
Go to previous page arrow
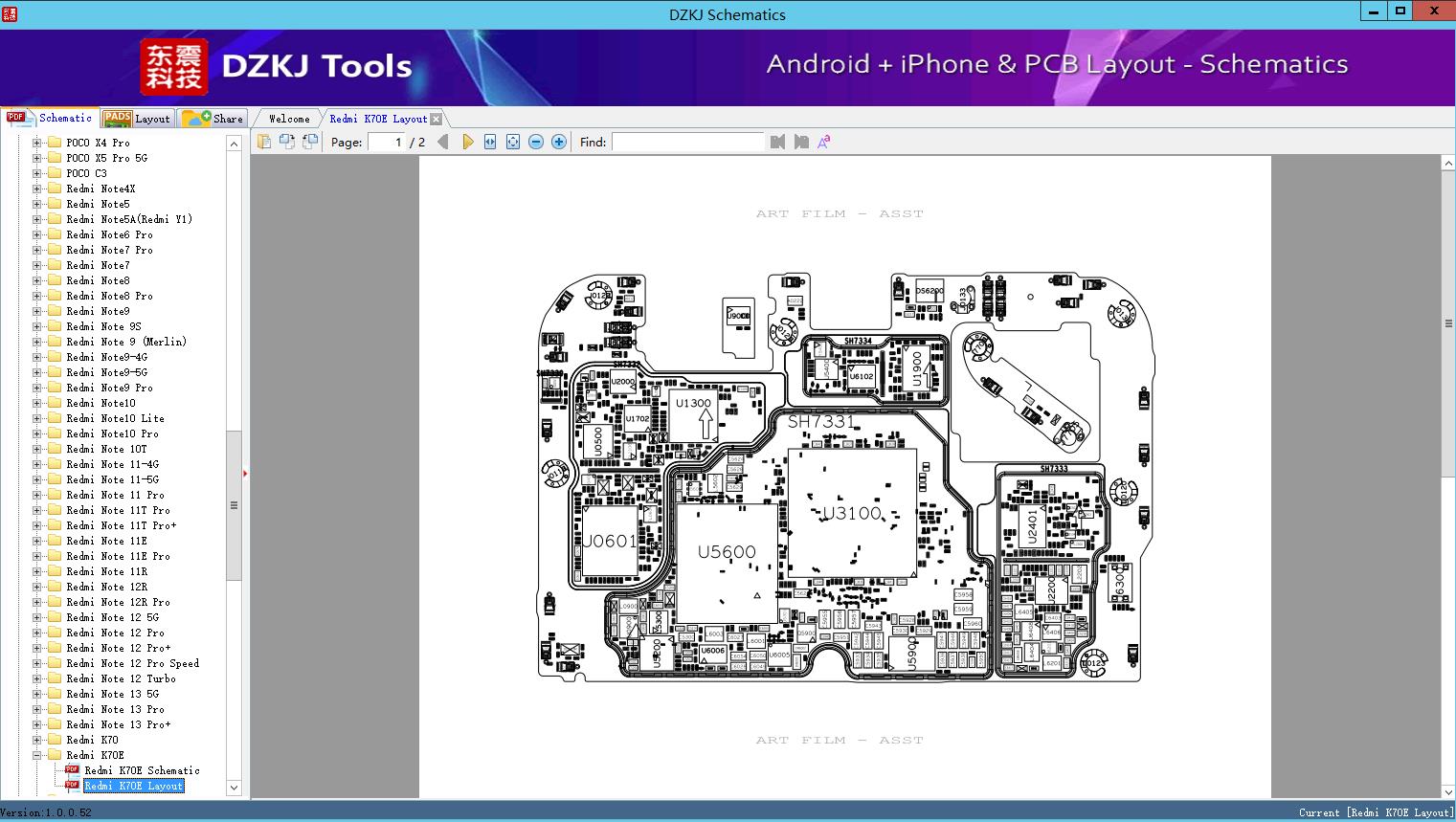(x=442, y=142)
